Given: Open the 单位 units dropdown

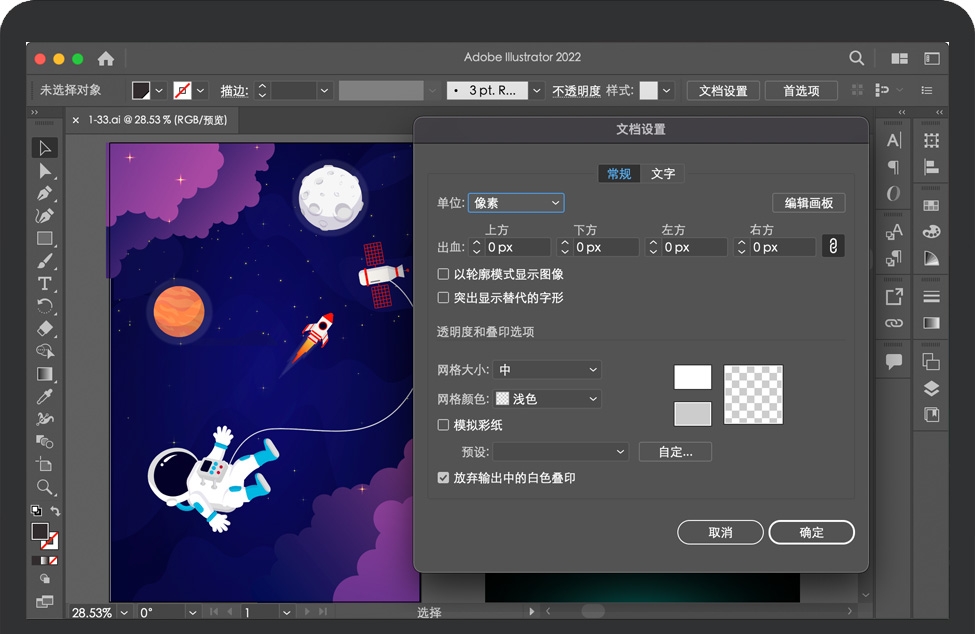Looking at the screenshot, I should (x=516, y=203).
